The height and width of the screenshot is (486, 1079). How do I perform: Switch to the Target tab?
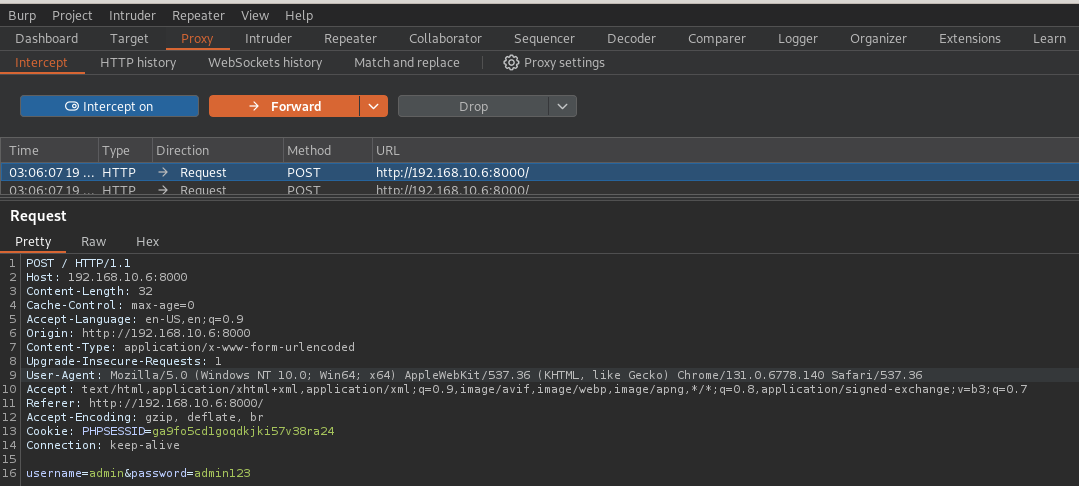pos(129,39)
